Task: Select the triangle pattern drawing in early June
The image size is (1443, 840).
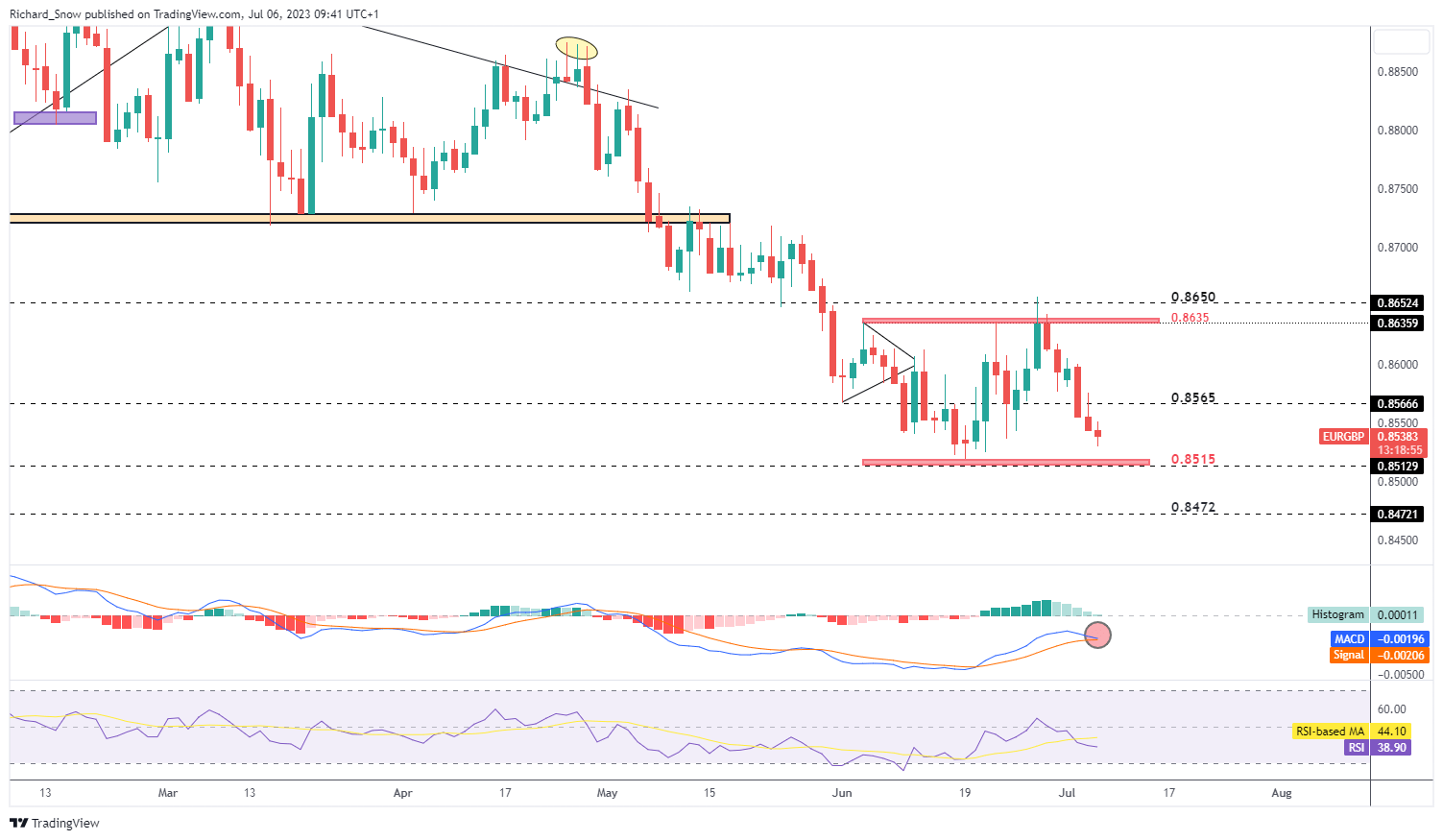Action: 878,362
